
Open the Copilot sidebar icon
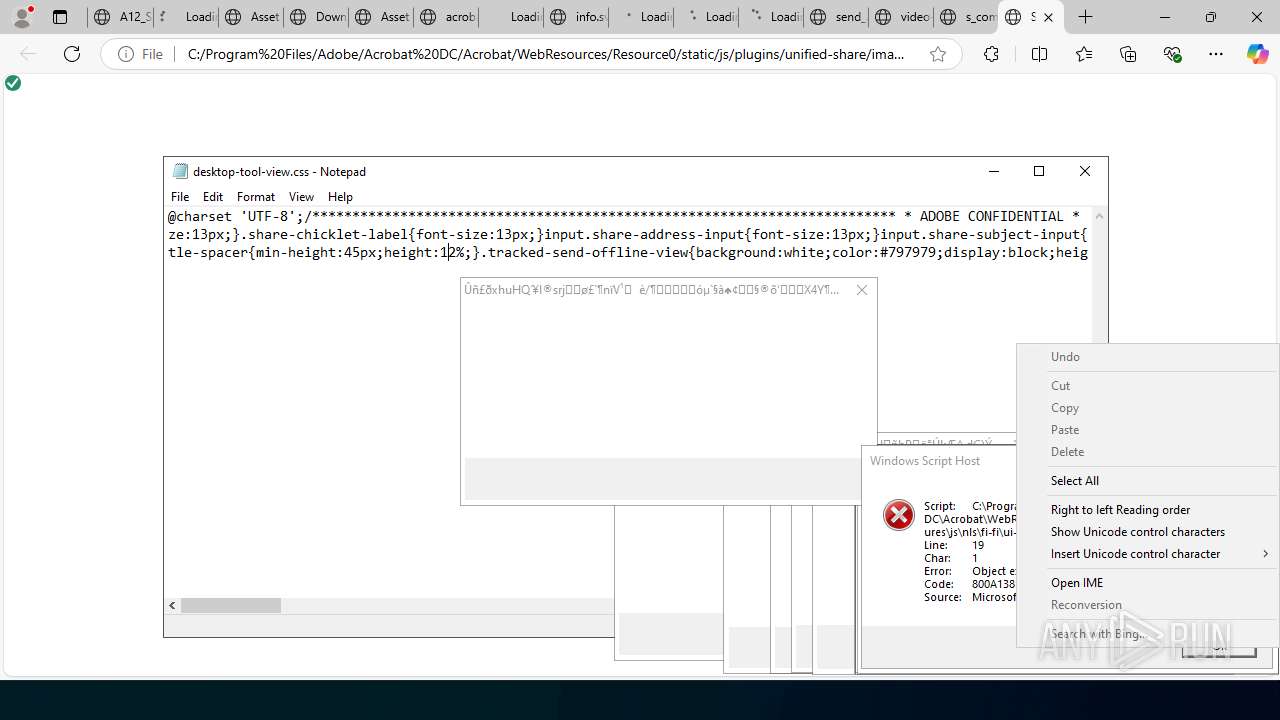pyautogui.click(x=1257, y=54)
